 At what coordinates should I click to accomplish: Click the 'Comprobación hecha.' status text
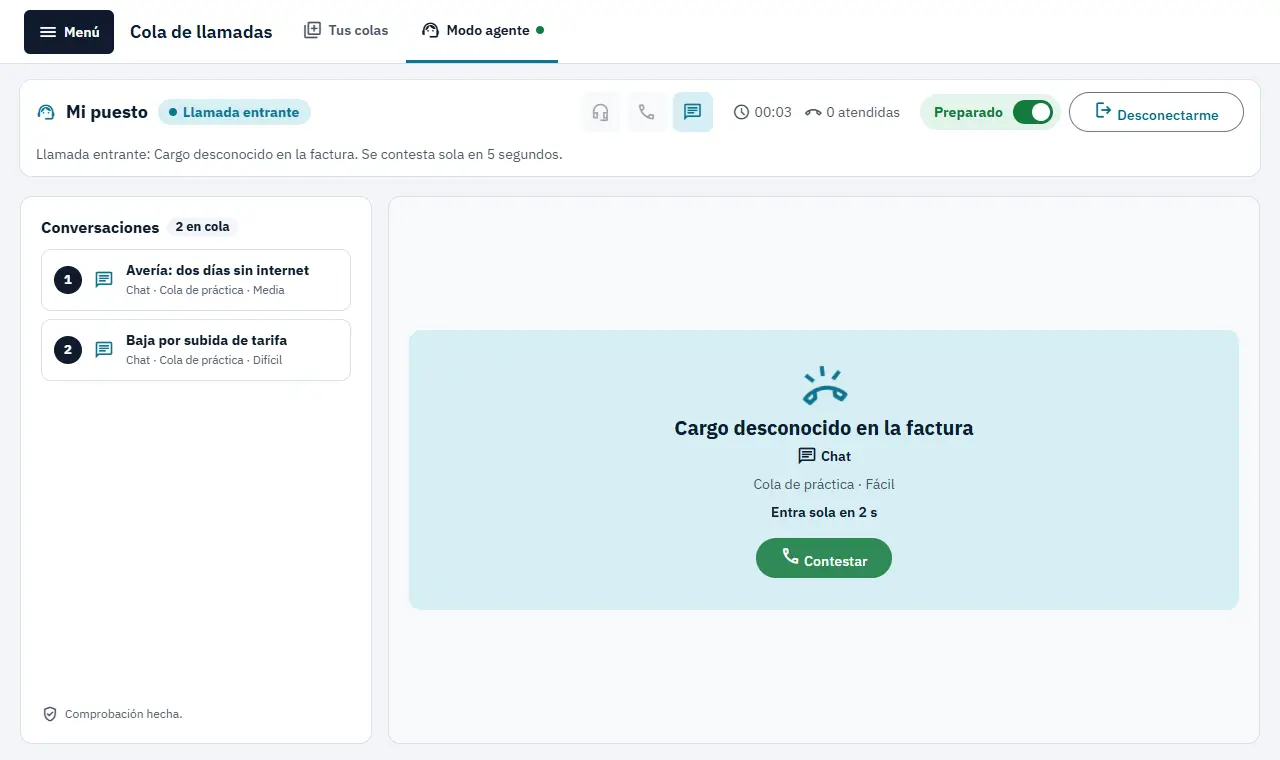click(124, 714)
